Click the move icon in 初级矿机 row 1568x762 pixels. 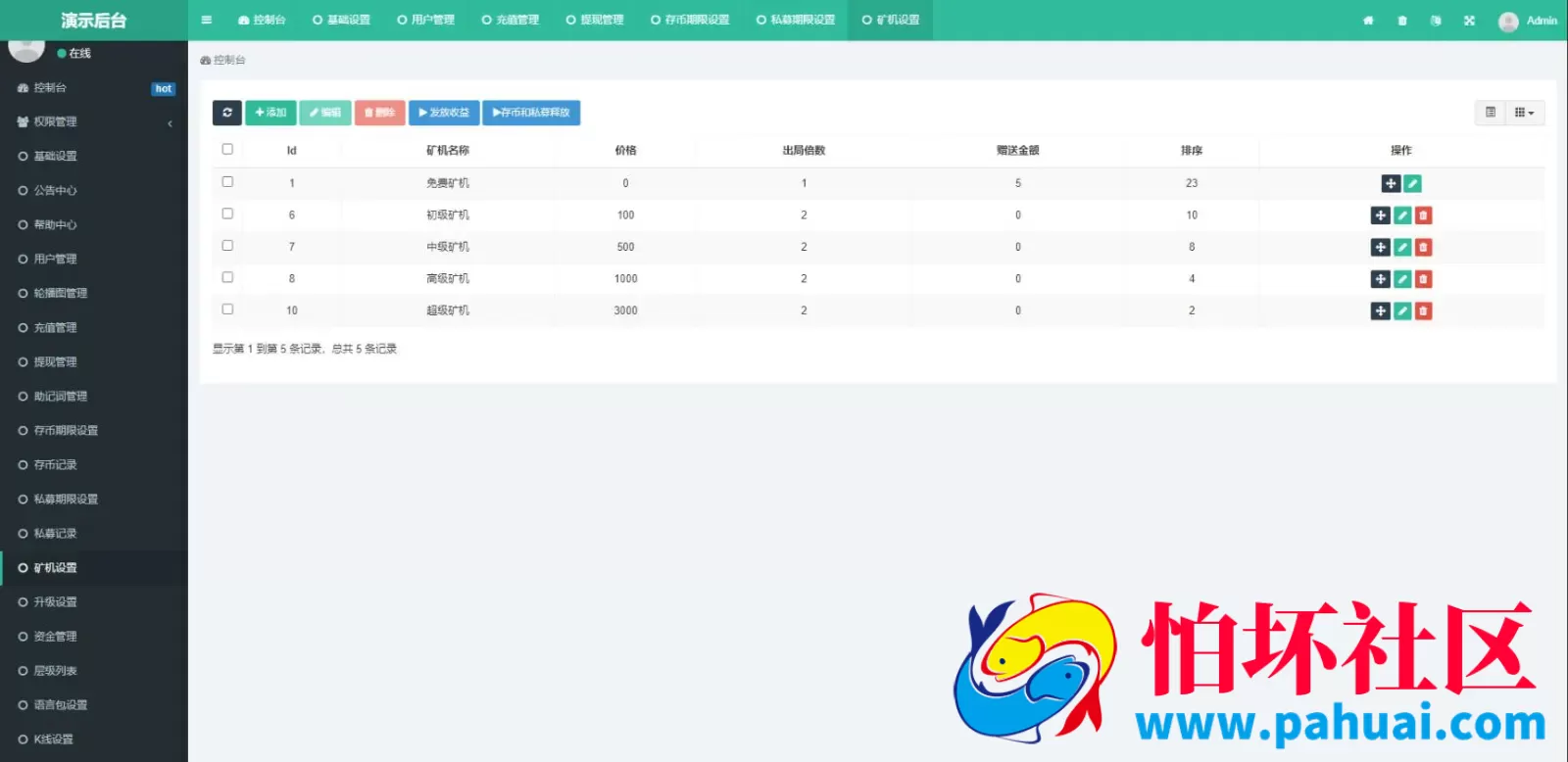(x=1380, y=215)
